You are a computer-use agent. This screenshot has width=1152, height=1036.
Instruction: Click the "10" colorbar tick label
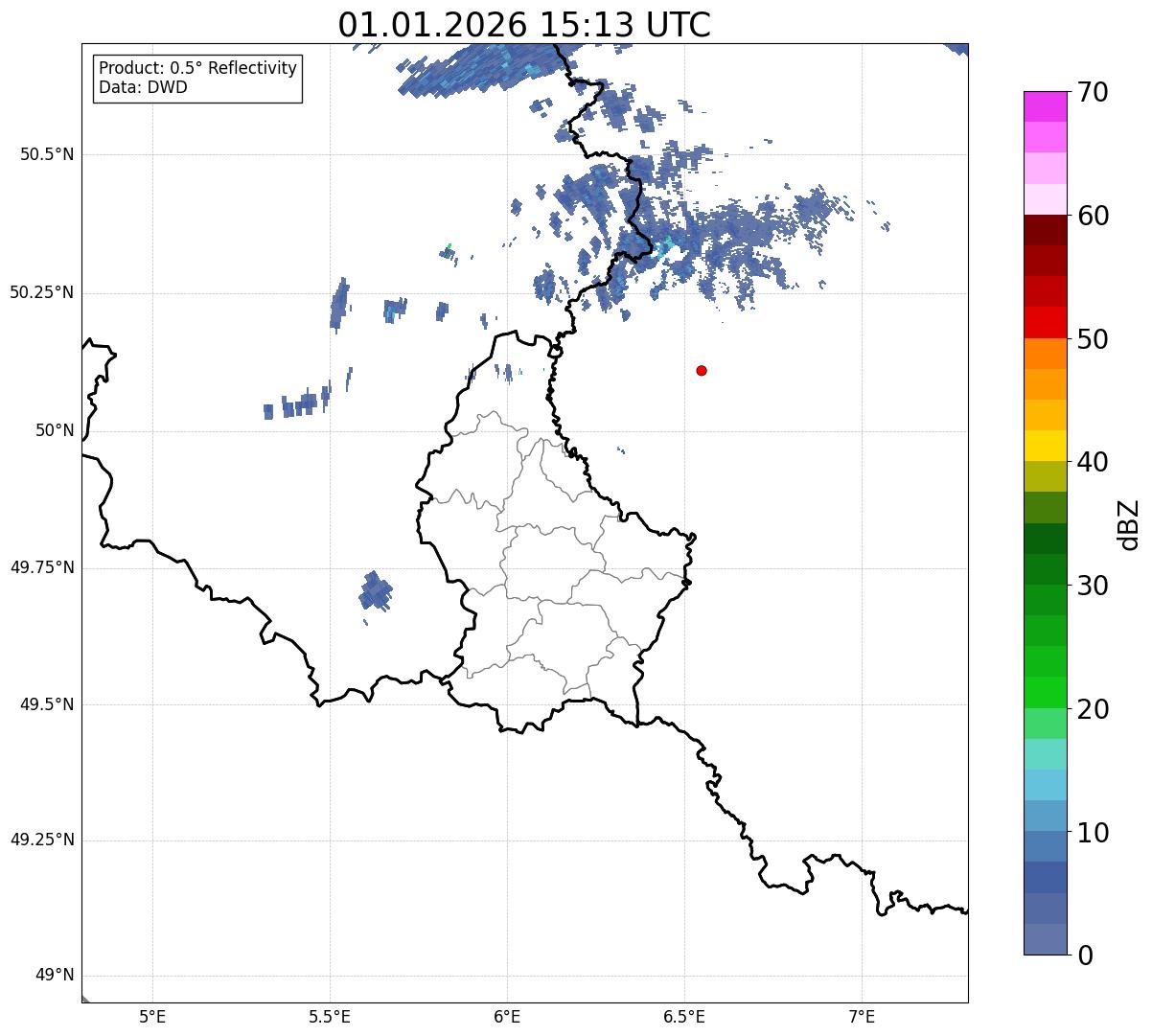click(x=1093, y=832)
